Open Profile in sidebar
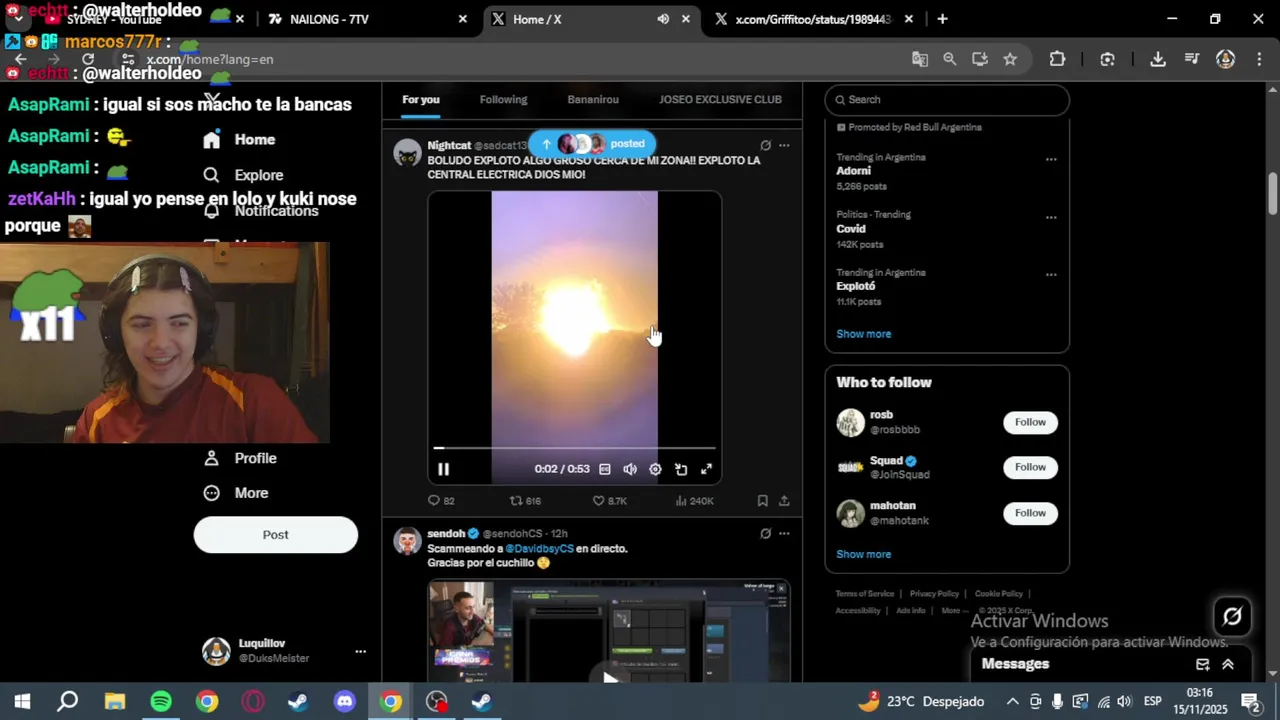 click(x=239, y=458)
